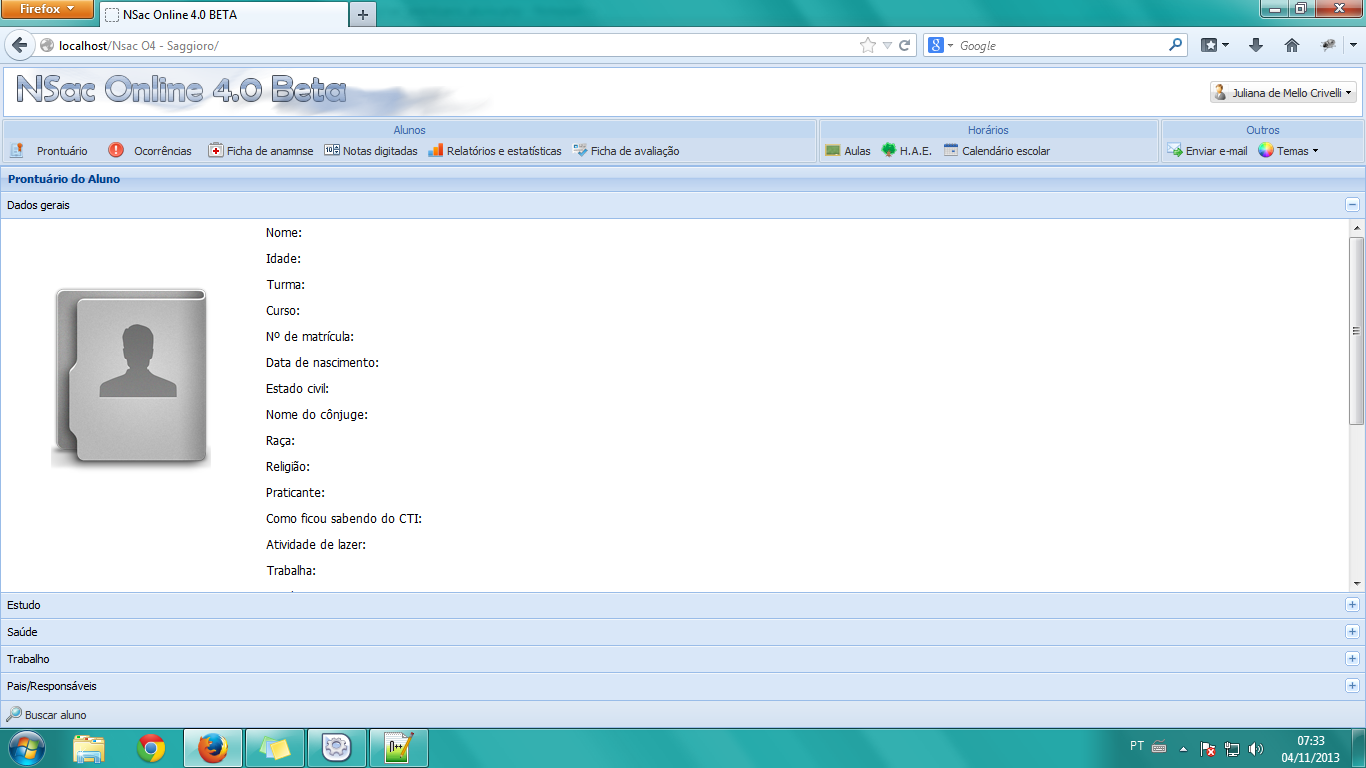Click the speaker icon in the system tray

(x=1257, y=747)
